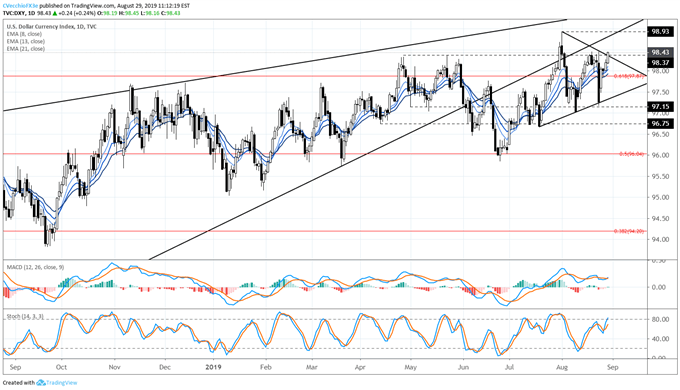
Task: Click the 0.5(96.04) Fibonacci label
Action: click(x=632, y=154)
